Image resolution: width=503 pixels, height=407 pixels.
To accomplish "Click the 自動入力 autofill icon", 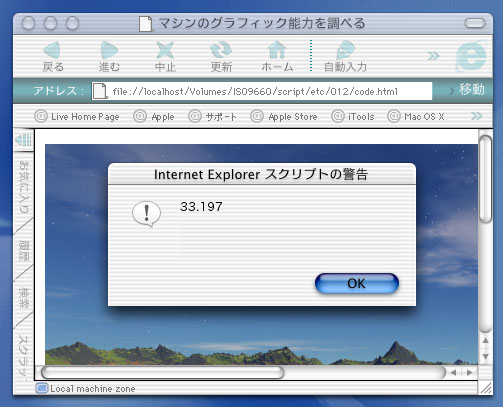I will coord(345,50).
